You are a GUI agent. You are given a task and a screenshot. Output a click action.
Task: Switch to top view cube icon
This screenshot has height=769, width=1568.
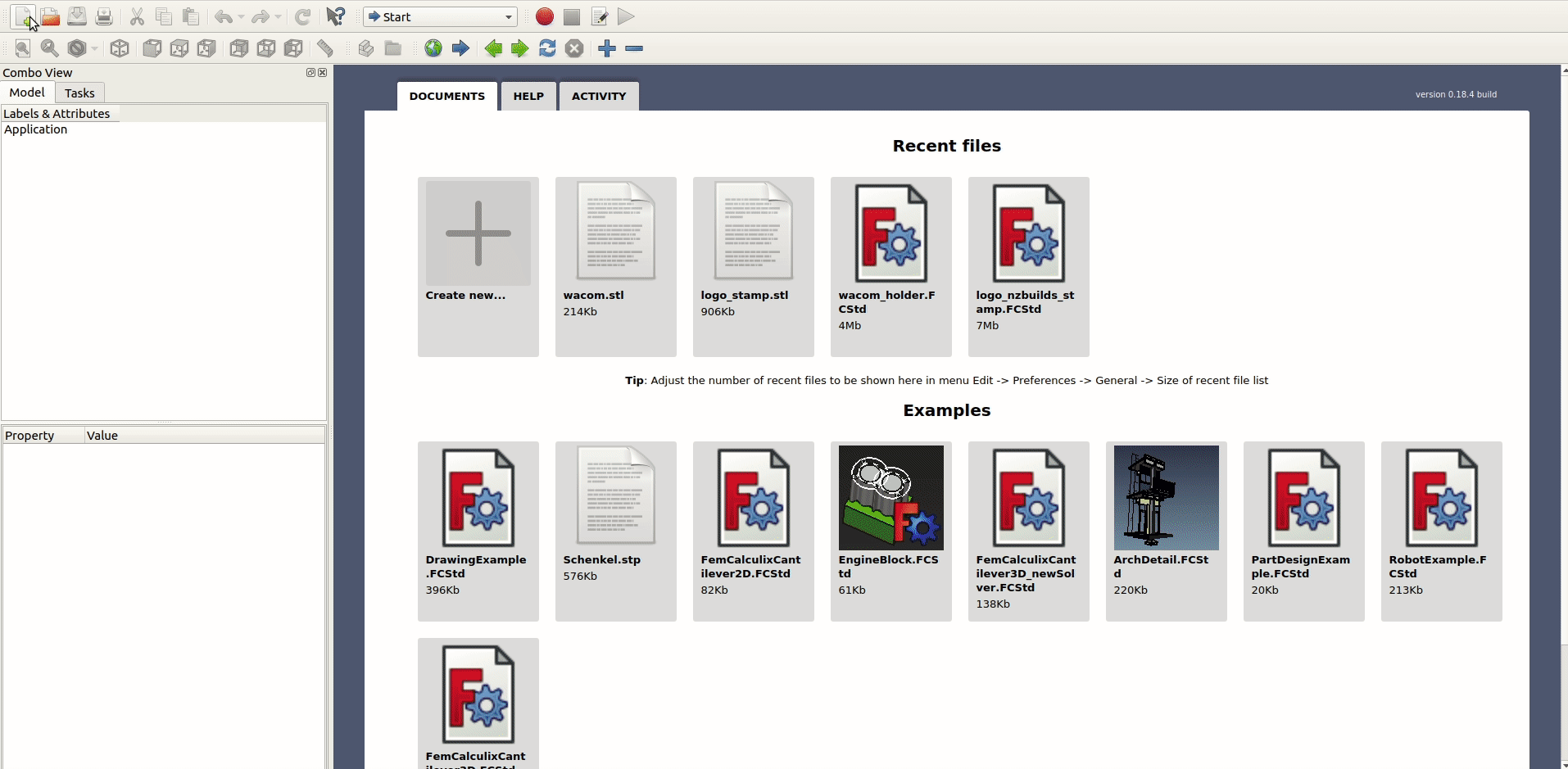tap(179, 48)
